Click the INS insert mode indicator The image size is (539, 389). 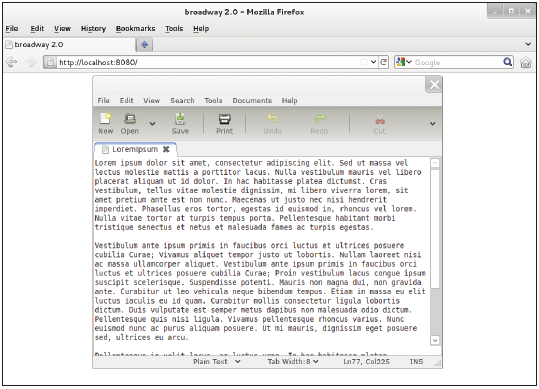pyautogui.click(x=416, y=362)
